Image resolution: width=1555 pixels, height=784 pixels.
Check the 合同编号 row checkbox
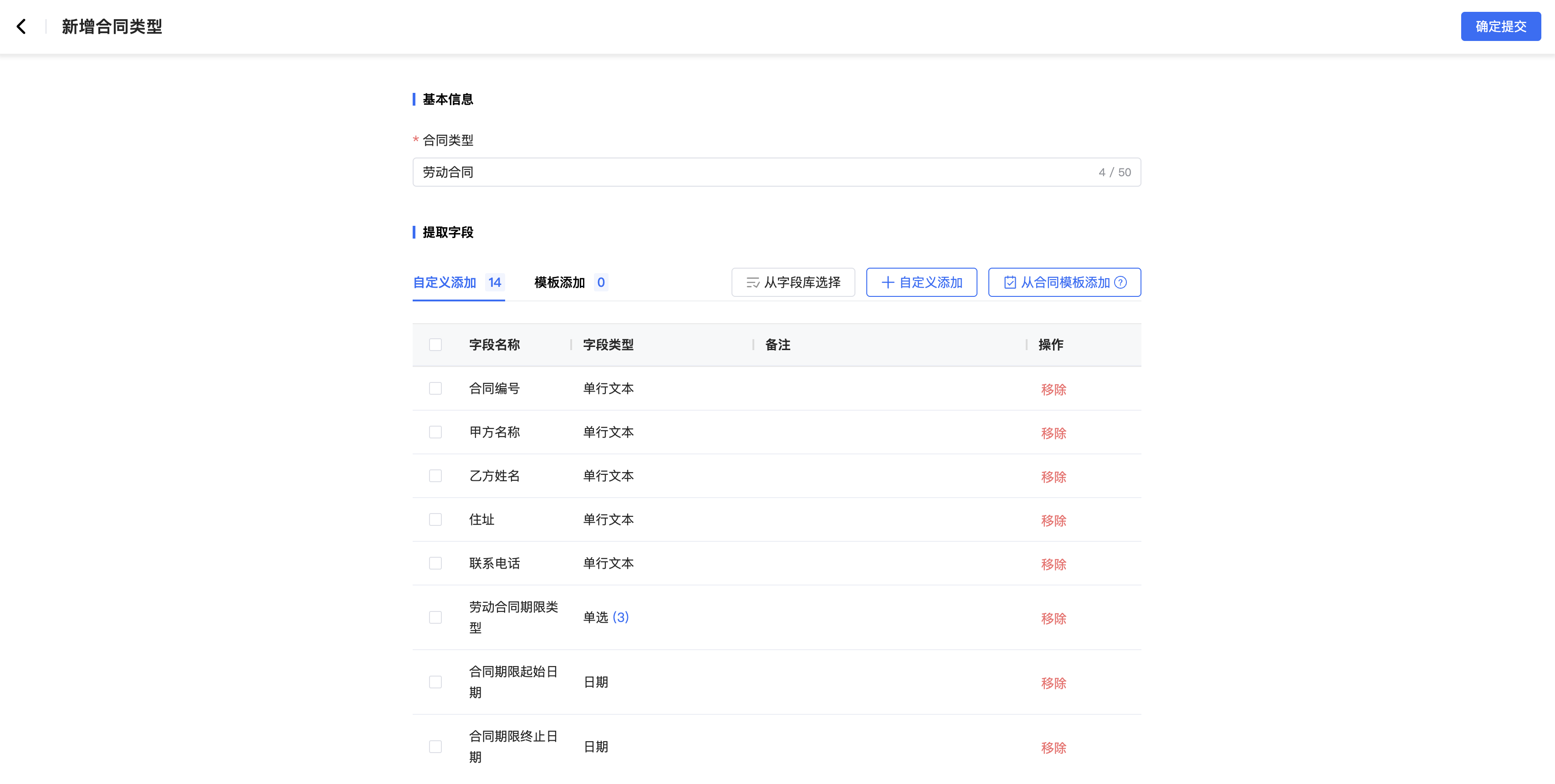click(435, 389)
